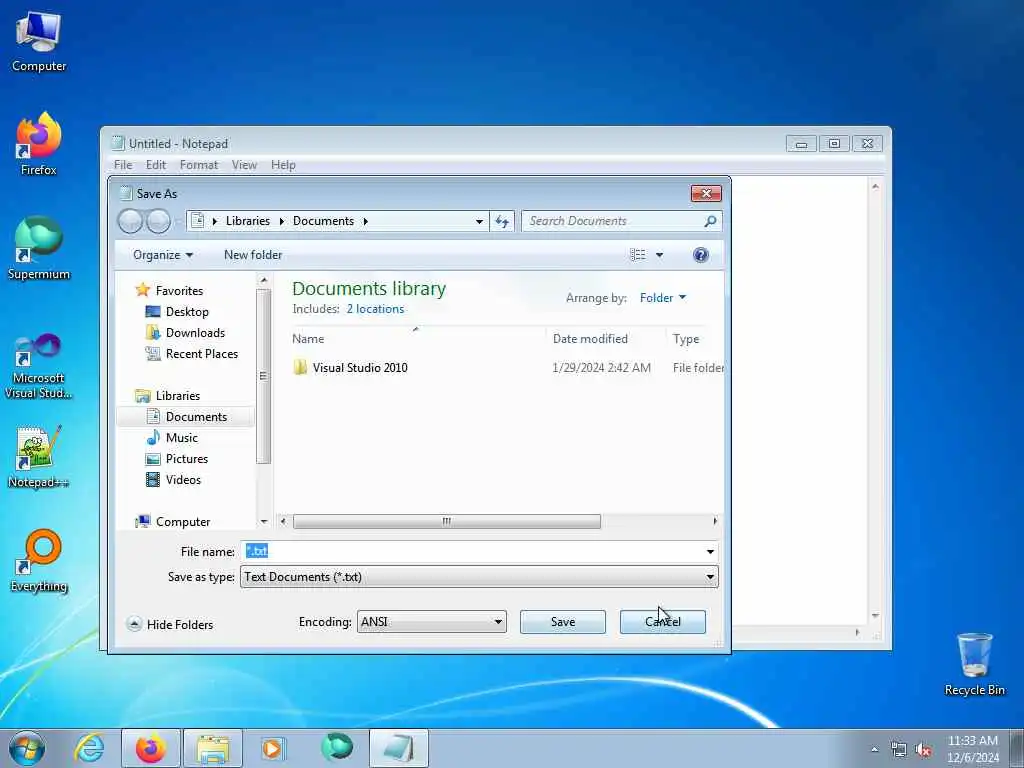Click the Favorites star in navigation pane
Image resolution: width=1024 pixels, height=768 pixels.
coord(142,290)
